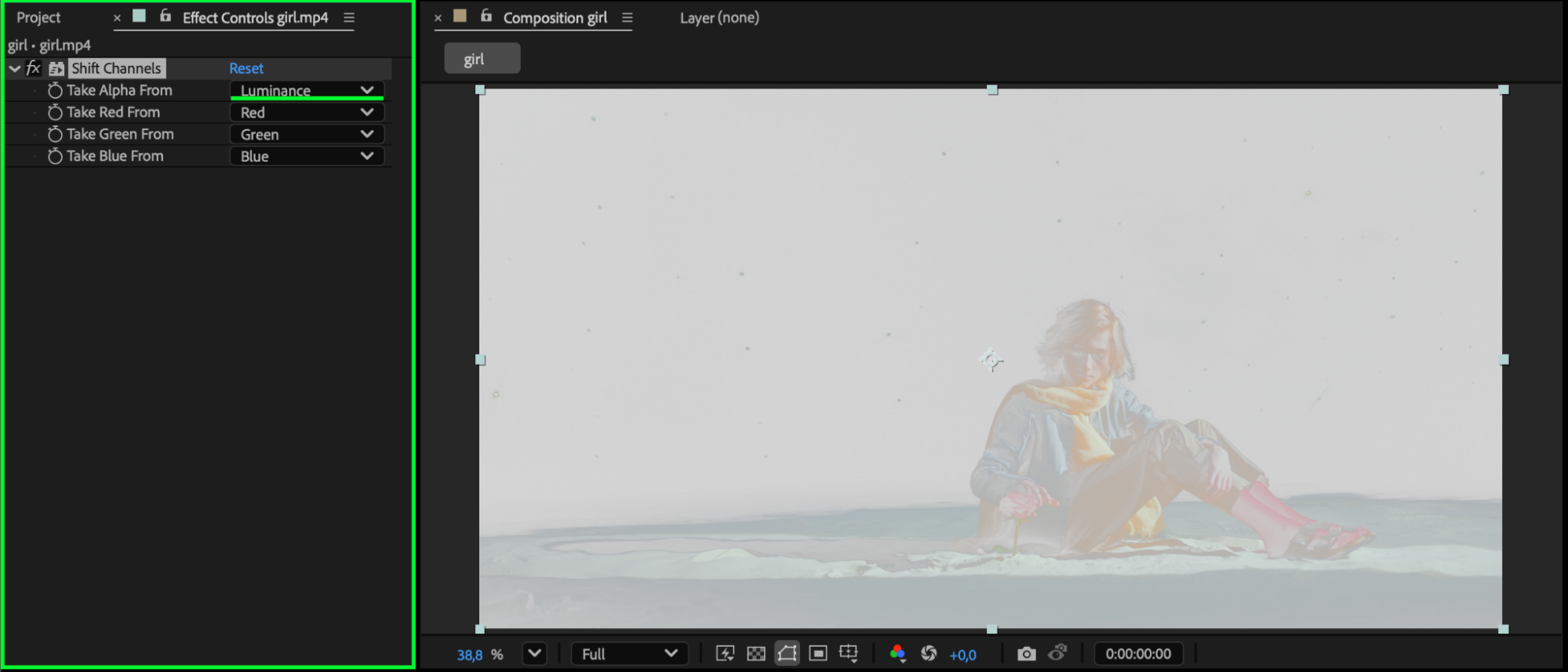The height and width of the screenshot is (672, 1568).
Task: Take a snapshot with camera icon
Action: click(x=1026, y=654)
